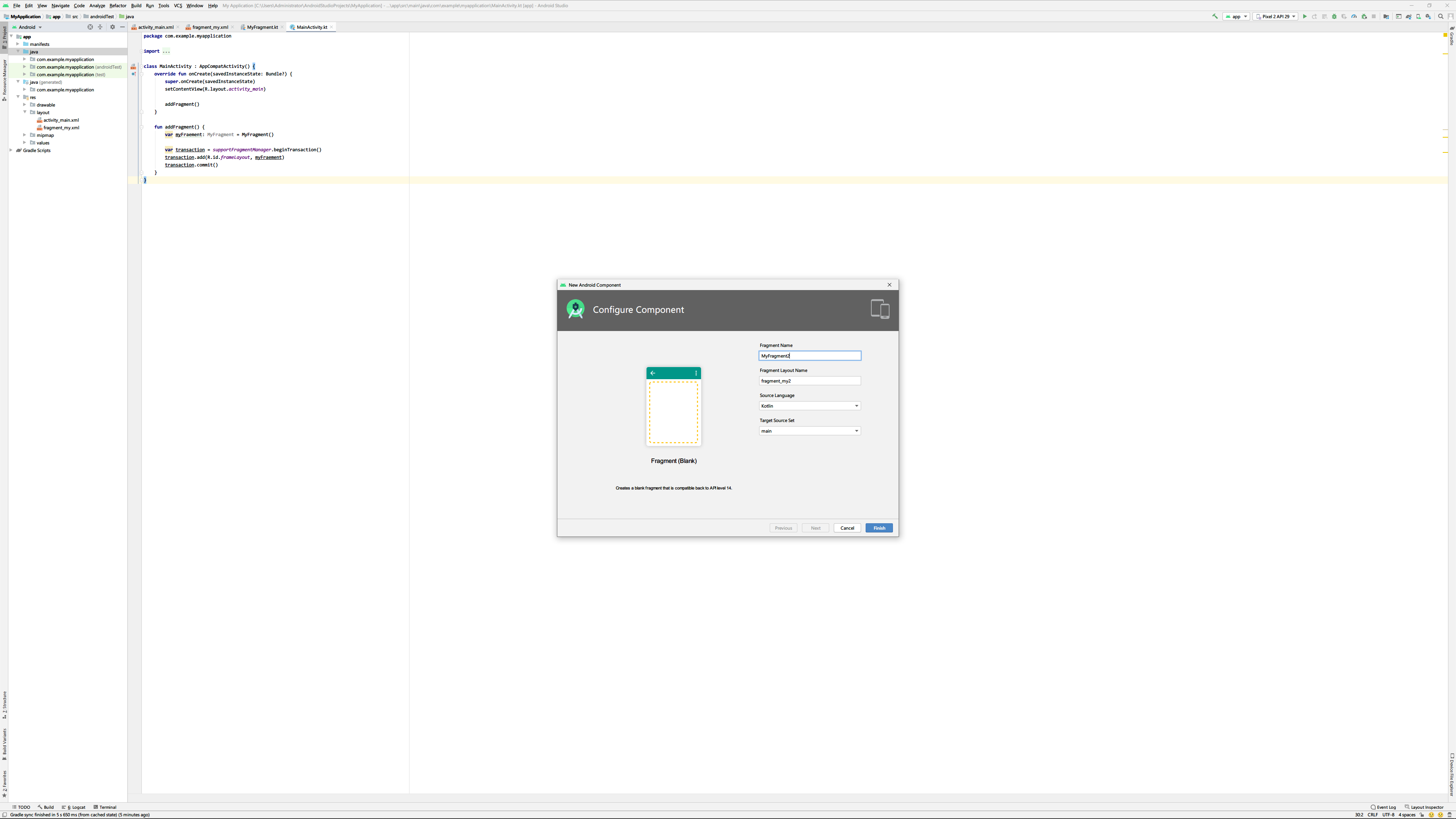1456x819 pixels.
Task: Click the Fragment Layout Name field
Action: click(810, 381)
